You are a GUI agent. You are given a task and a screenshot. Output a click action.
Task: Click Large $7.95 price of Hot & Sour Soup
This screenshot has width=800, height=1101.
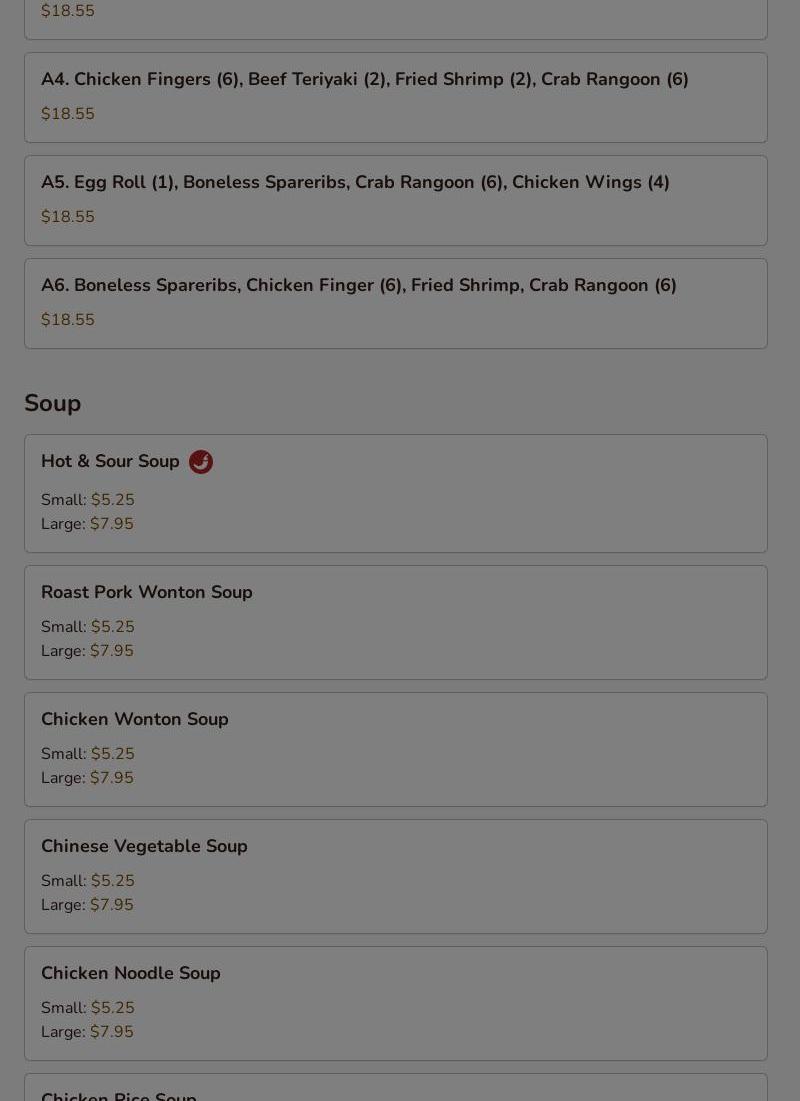point(87,524)
